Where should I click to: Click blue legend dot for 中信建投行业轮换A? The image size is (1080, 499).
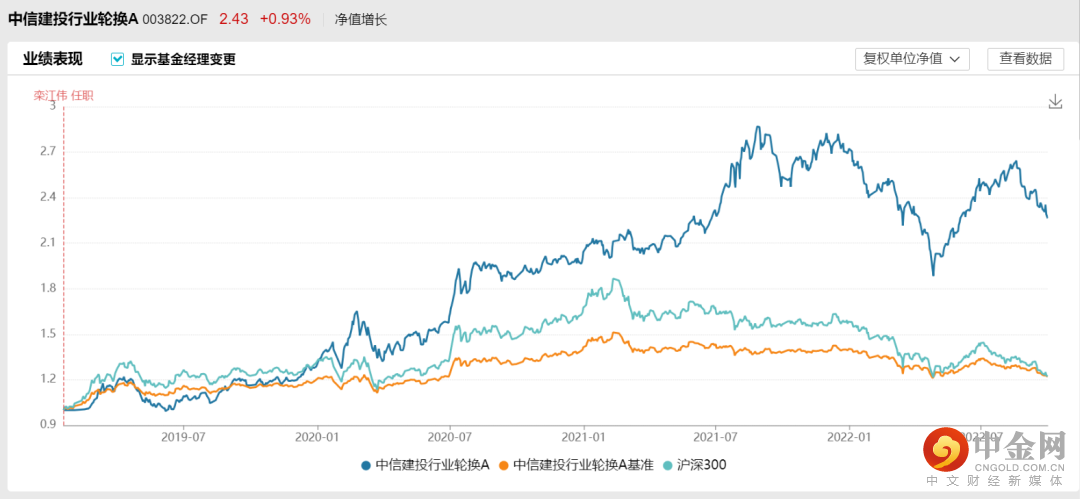(367, 465)
